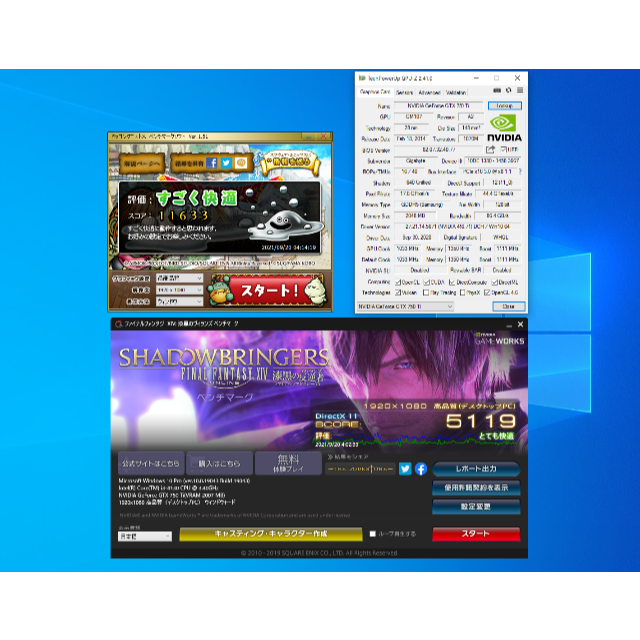
Task: Click the 使用許諾契約を表示 button in FFXIV benchmark
Action: point(476,488)
